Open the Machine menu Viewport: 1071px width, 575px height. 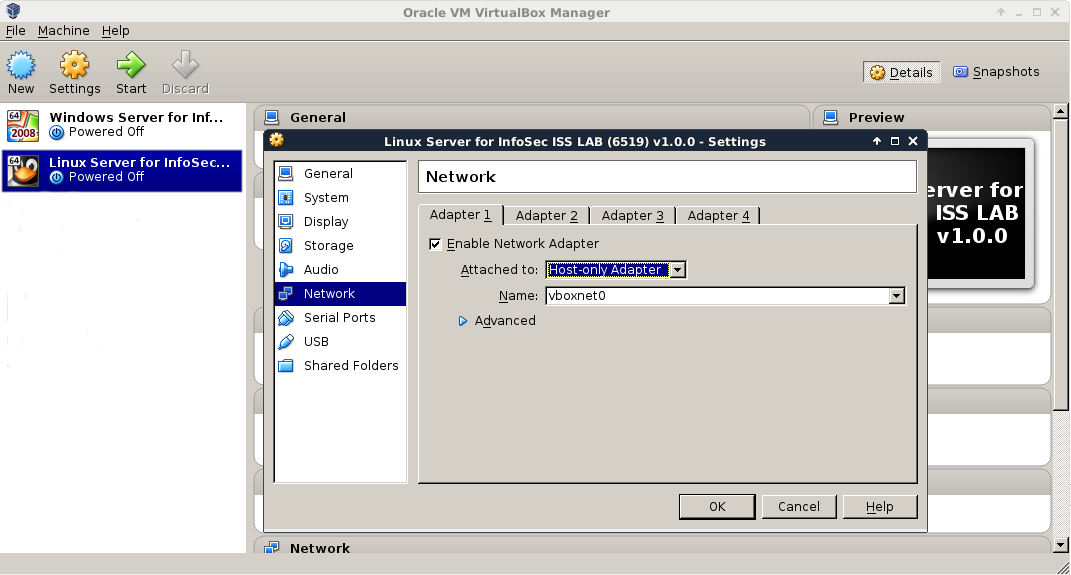click(x=64, y=31)
